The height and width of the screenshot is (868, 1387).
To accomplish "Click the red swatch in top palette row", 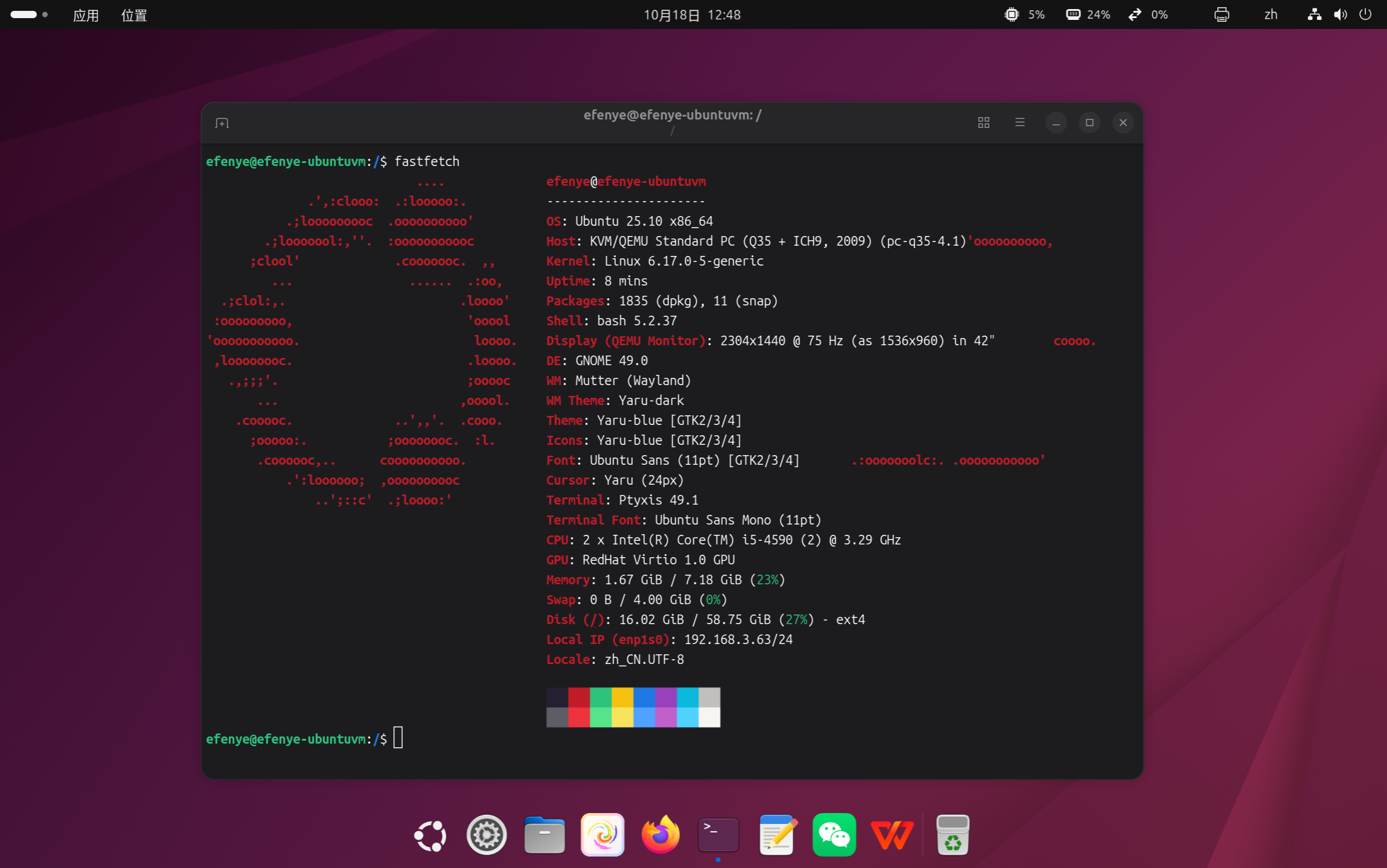I will click(579, 697).
